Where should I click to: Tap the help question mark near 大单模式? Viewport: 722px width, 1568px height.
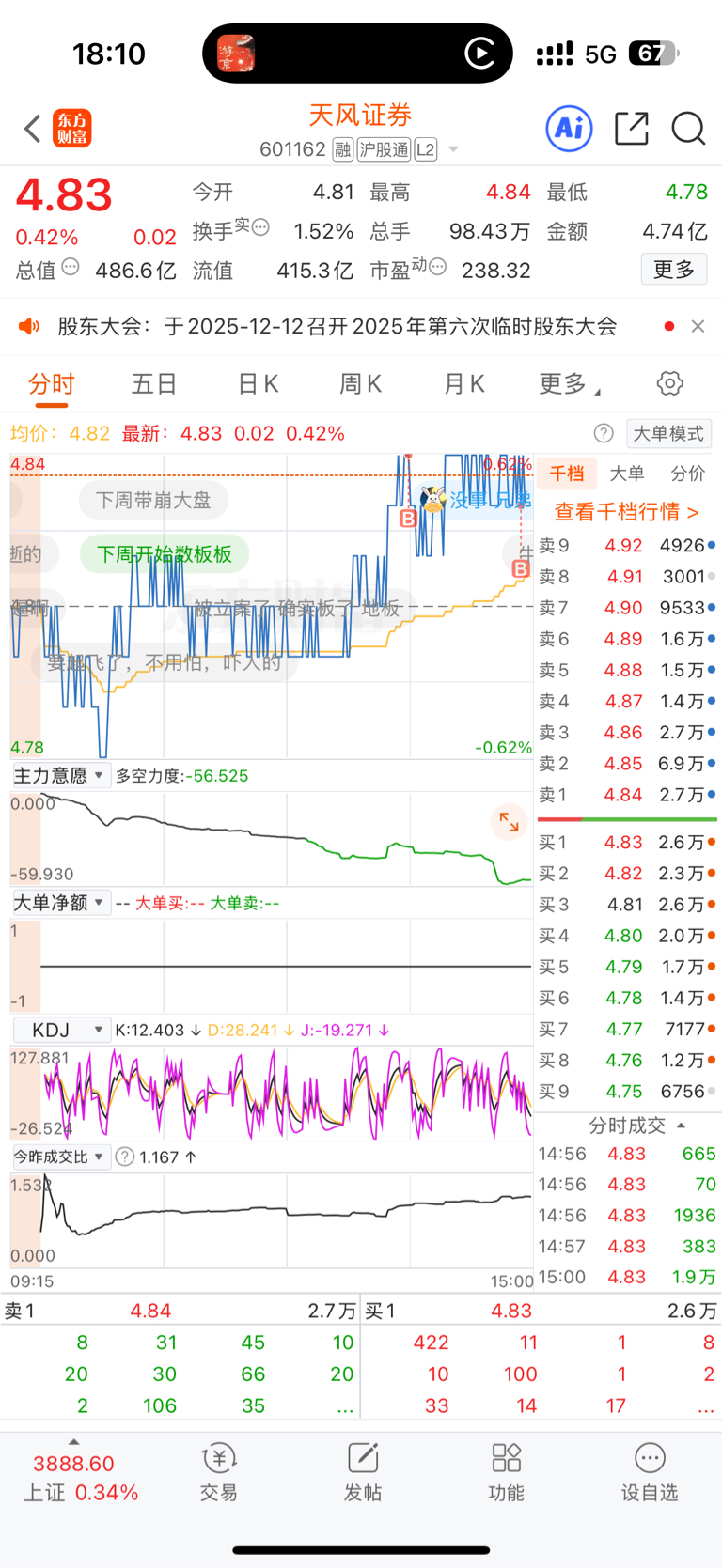click(x=604, y=433)
